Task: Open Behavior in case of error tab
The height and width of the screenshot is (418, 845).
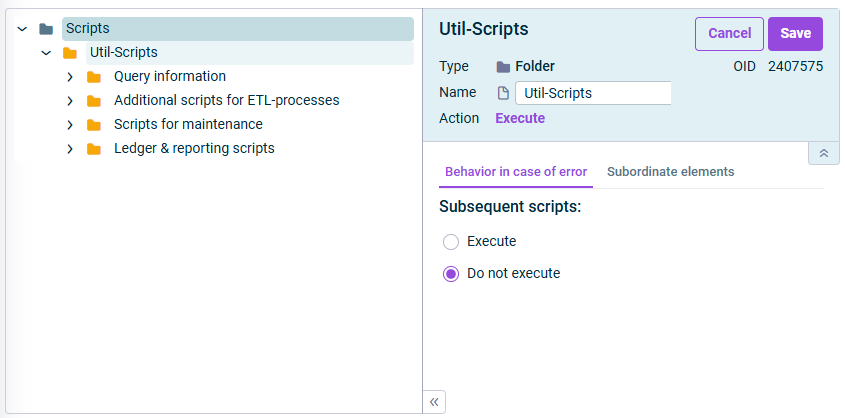Action: tap(516, 172)
